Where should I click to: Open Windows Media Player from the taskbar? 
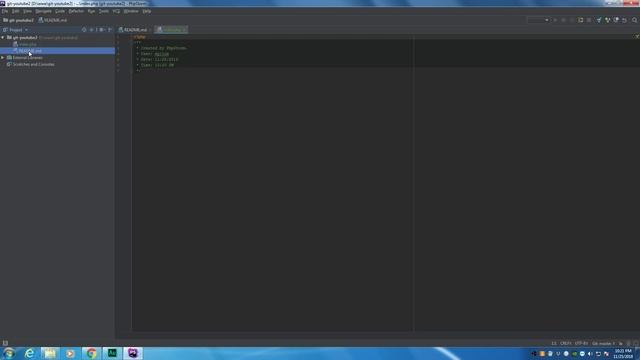pyautogui.click(x=70, y=353)
